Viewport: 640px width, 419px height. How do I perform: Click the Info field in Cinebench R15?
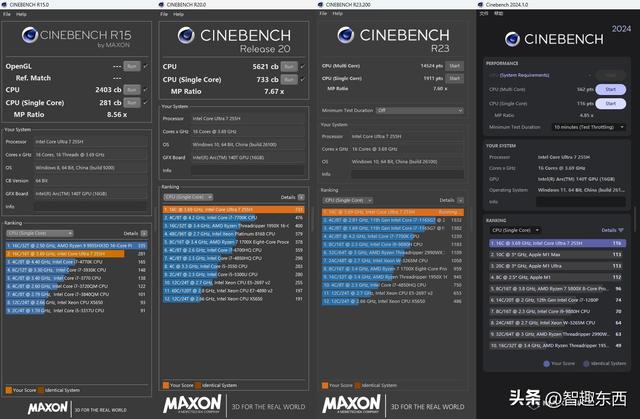(x=90, y=206)
